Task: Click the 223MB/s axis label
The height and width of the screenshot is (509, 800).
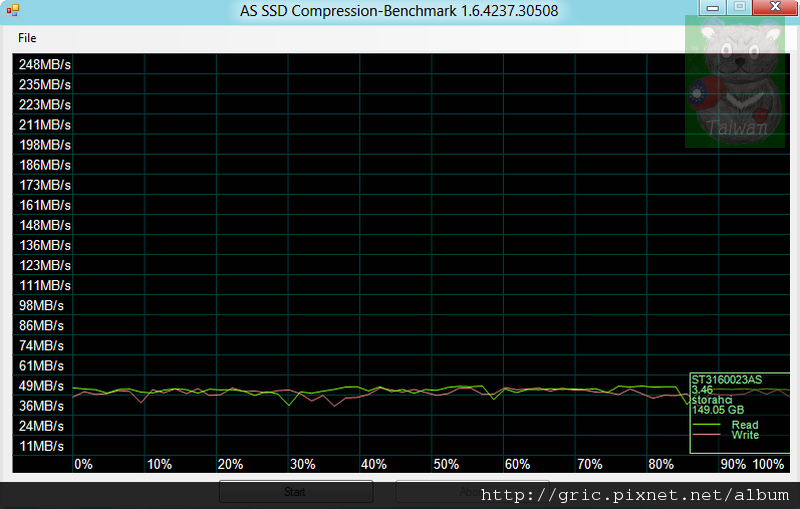Action: (45, 105)
